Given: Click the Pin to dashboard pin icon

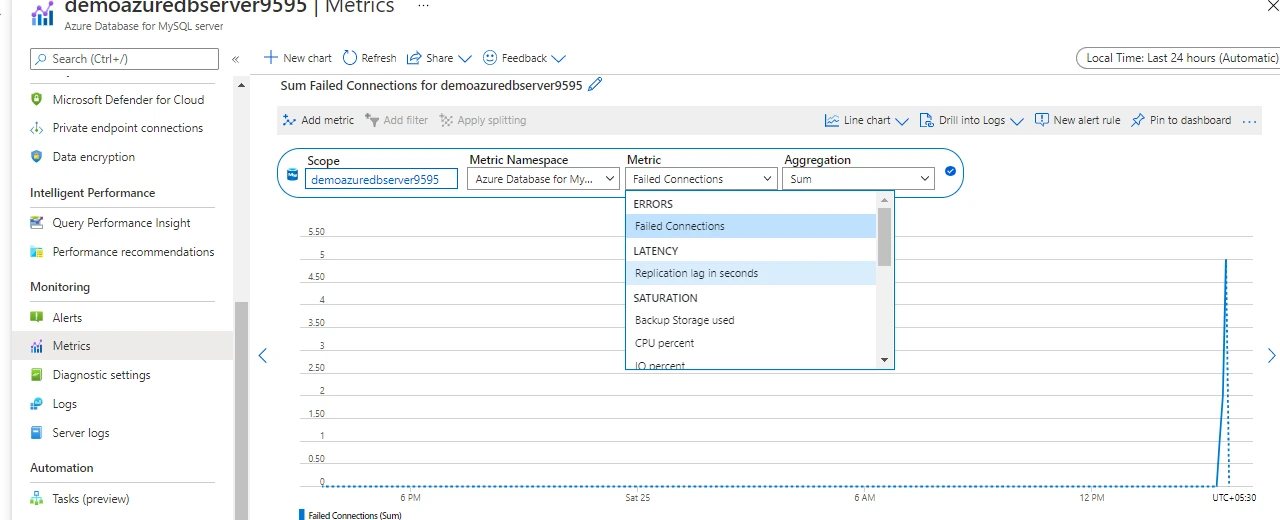Looking at the screenshot, I should [x=1138, y=120].
